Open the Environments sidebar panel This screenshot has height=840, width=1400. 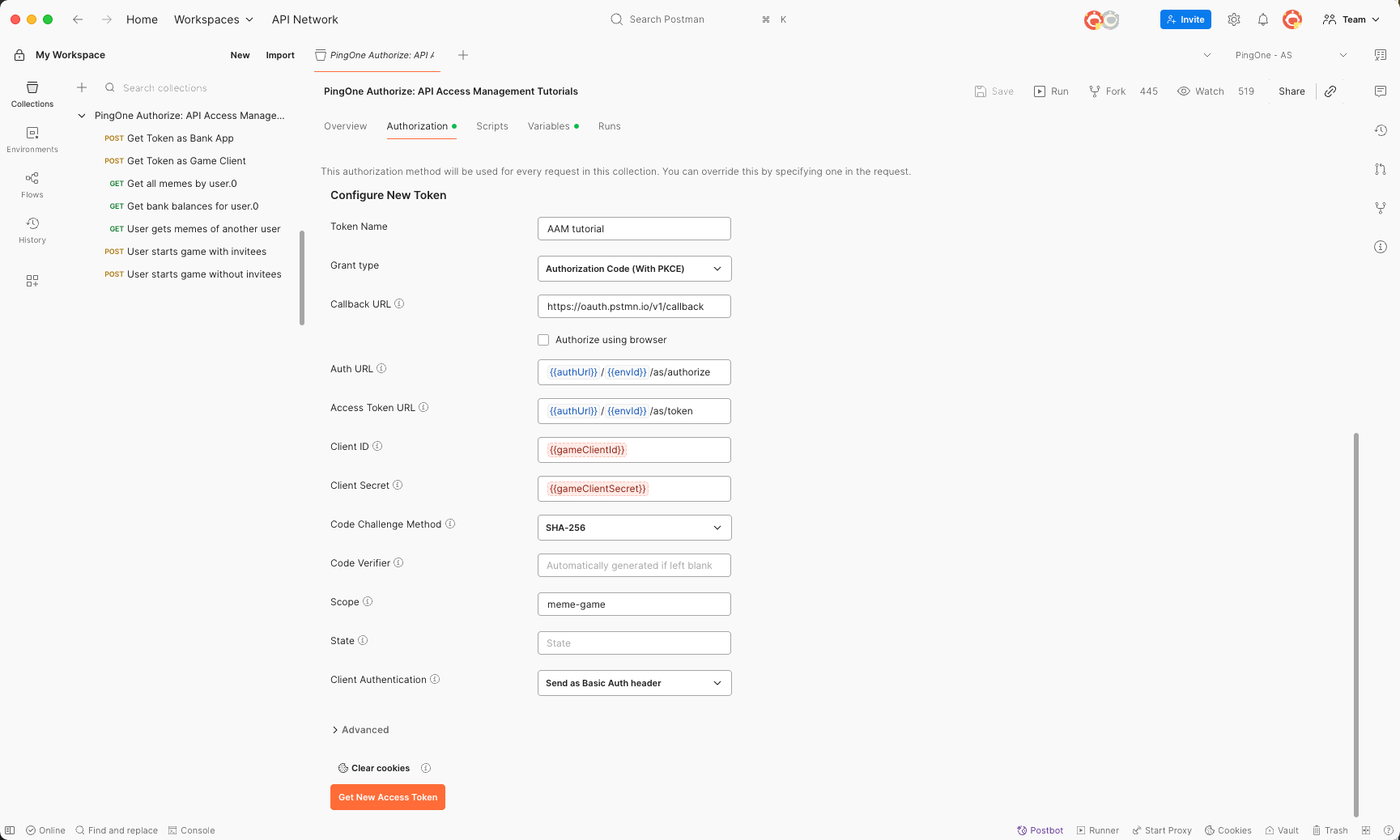32,139
